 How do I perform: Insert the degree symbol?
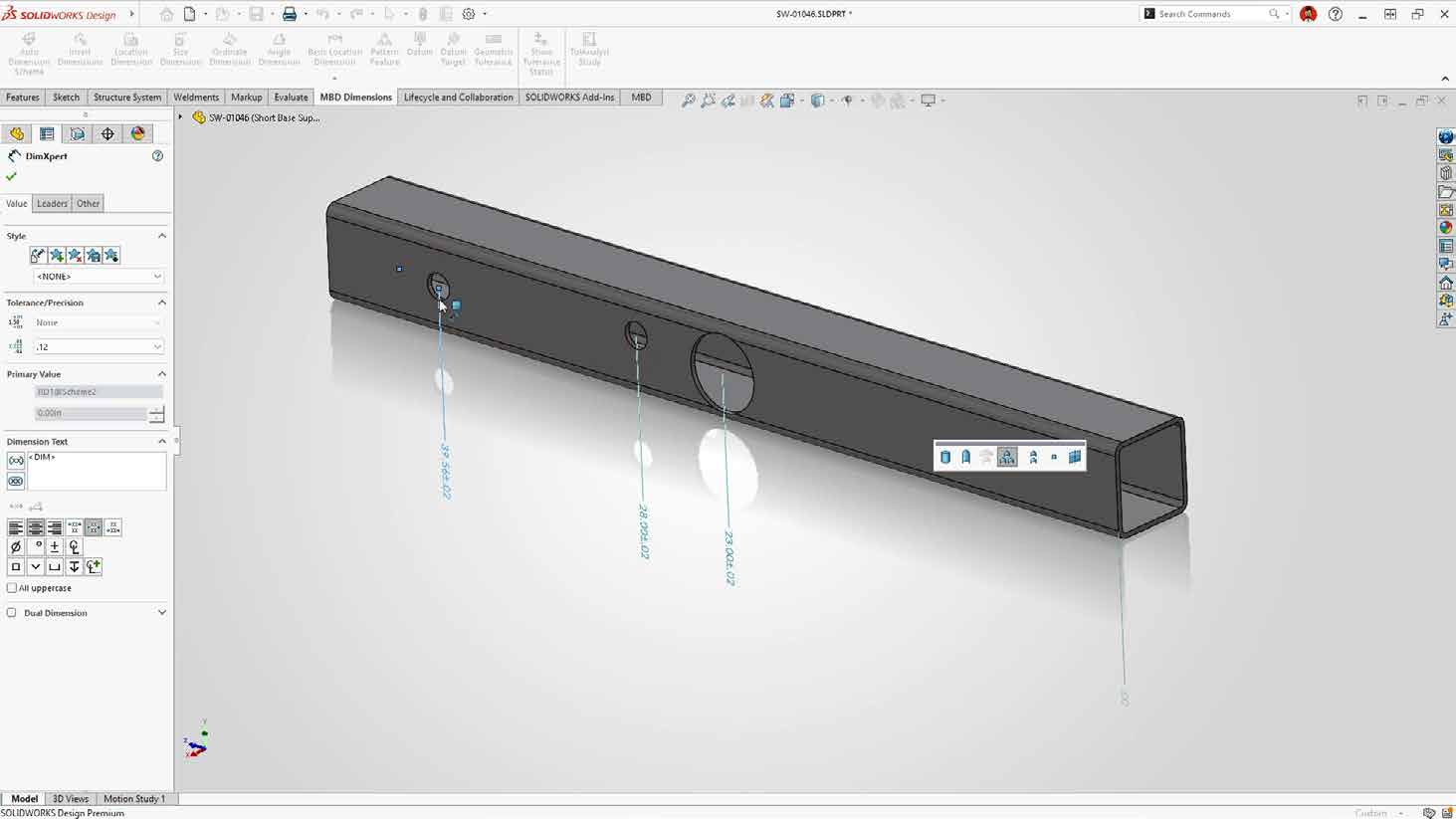[x=36, y=547]
